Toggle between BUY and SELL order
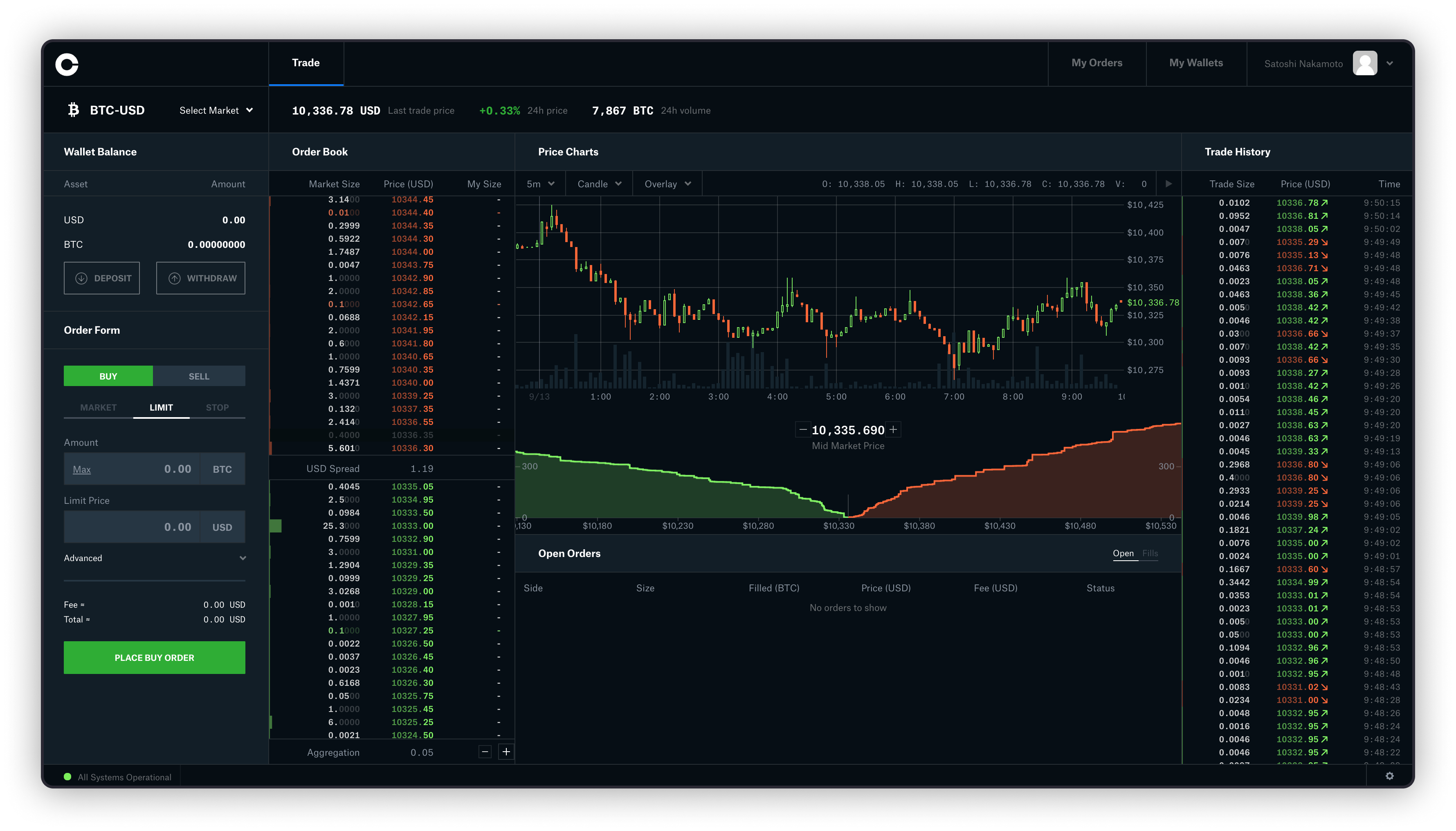 click(199, 375)
